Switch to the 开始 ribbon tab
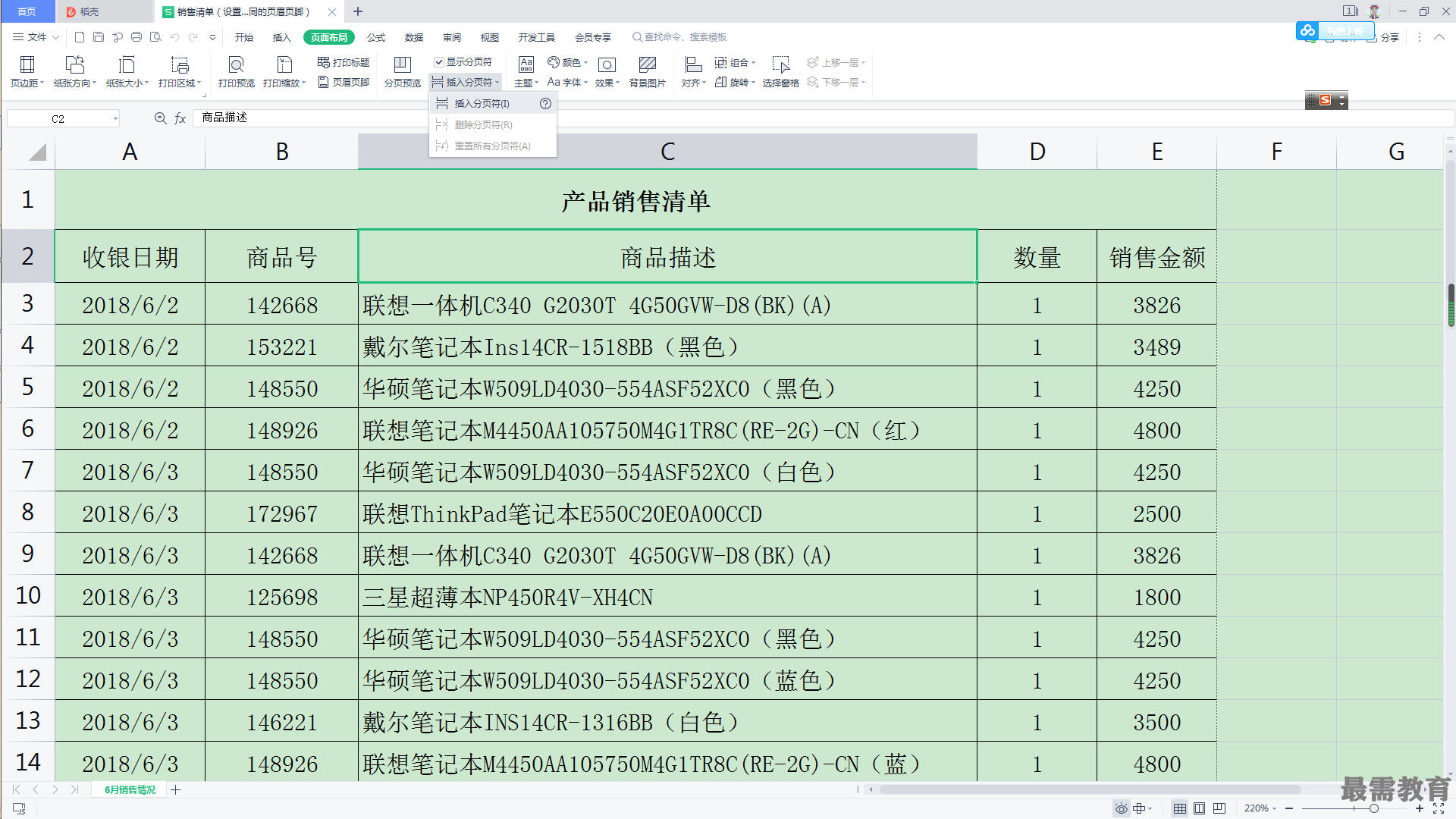Screen dimensions: 1456x819 pyautogui.click(x=243, y=37)
